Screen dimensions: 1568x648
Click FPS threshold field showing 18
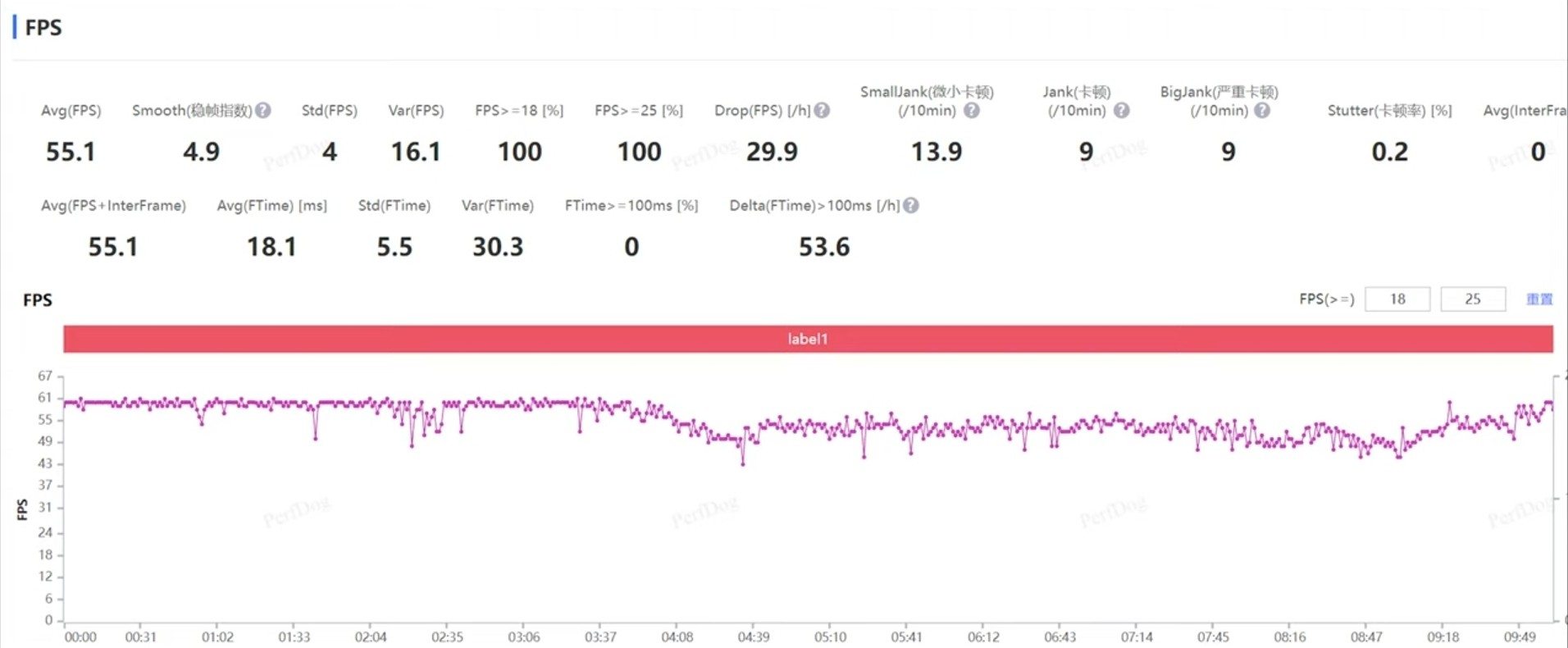tap(1397, 299)
